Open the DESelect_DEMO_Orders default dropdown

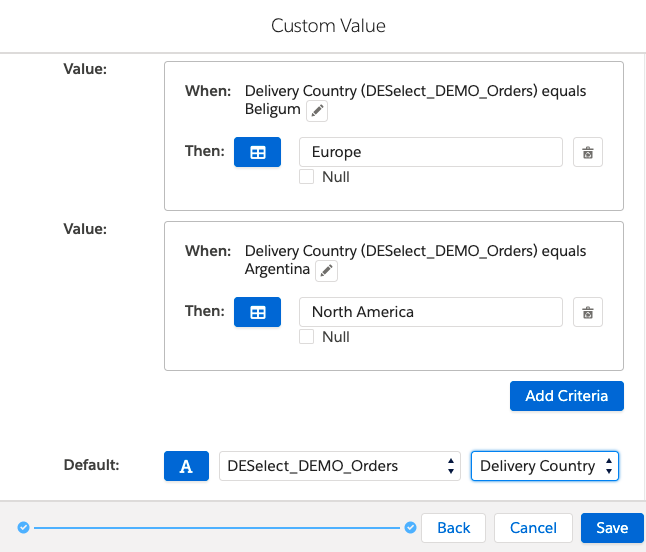339,466
